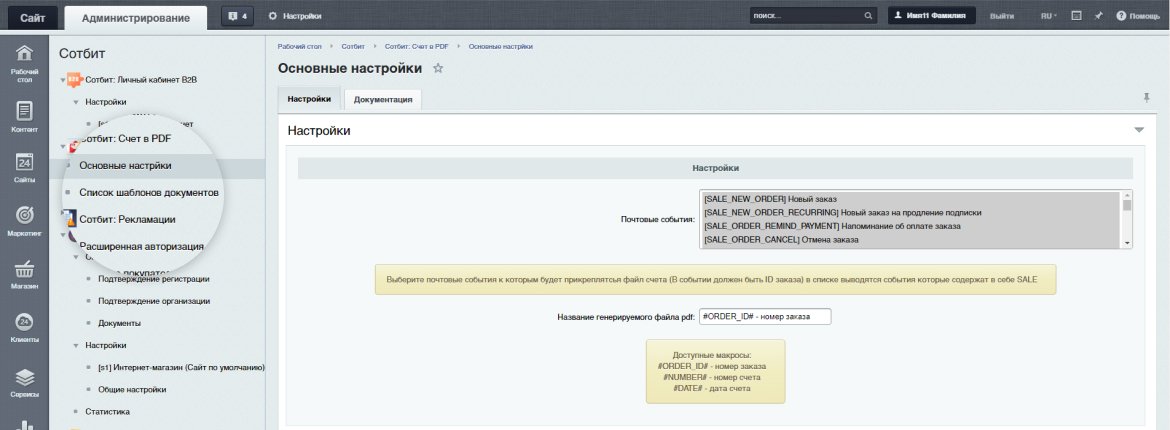Collapse Настройки branch under Личный кабинет B2B
This screenshot has height=430, width=1170.
click(x=76, y=102)
